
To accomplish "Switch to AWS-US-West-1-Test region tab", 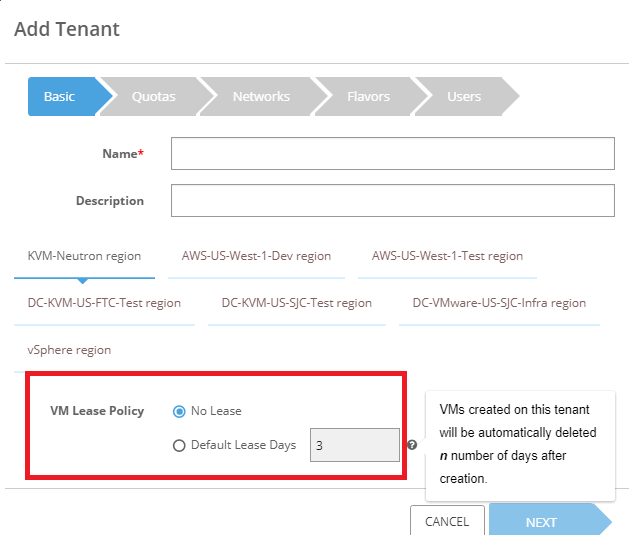I will pyautogui.click(x=447, y=256).
